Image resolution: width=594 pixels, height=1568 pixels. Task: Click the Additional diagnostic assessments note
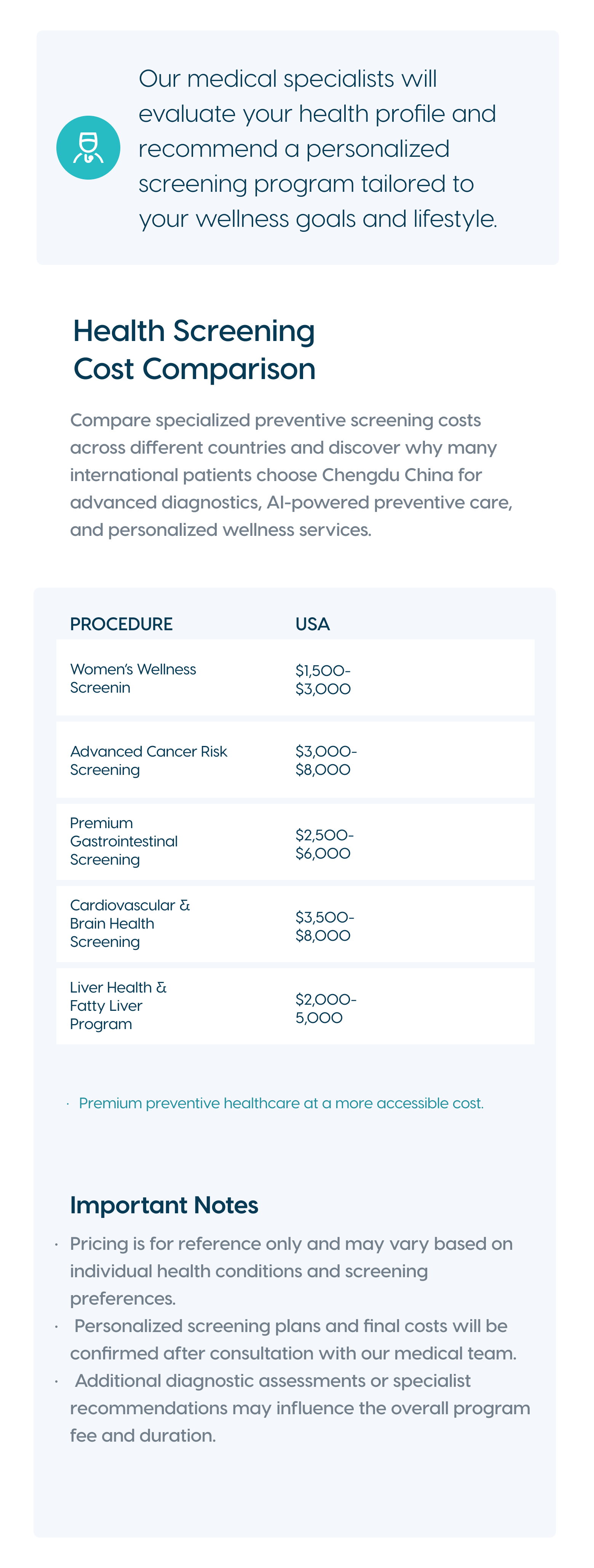(300, 1408)
